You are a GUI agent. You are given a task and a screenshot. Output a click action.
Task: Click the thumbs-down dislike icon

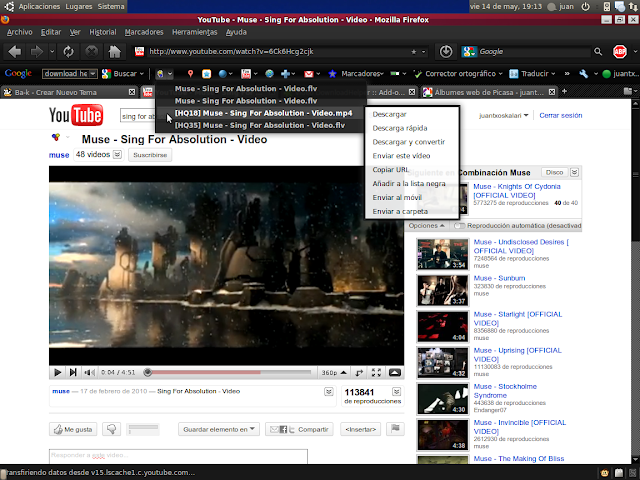112,429
